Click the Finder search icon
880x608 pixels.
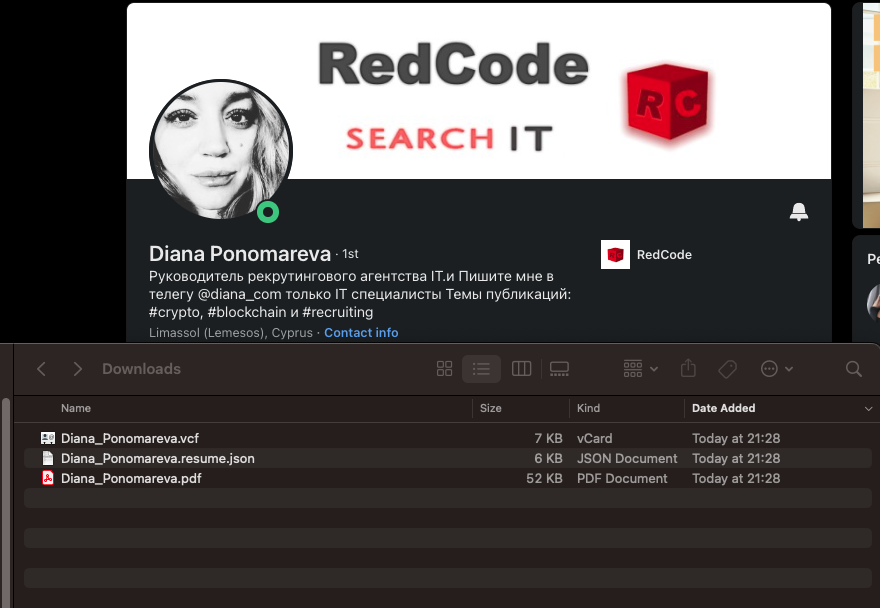[x=854, y=369]
